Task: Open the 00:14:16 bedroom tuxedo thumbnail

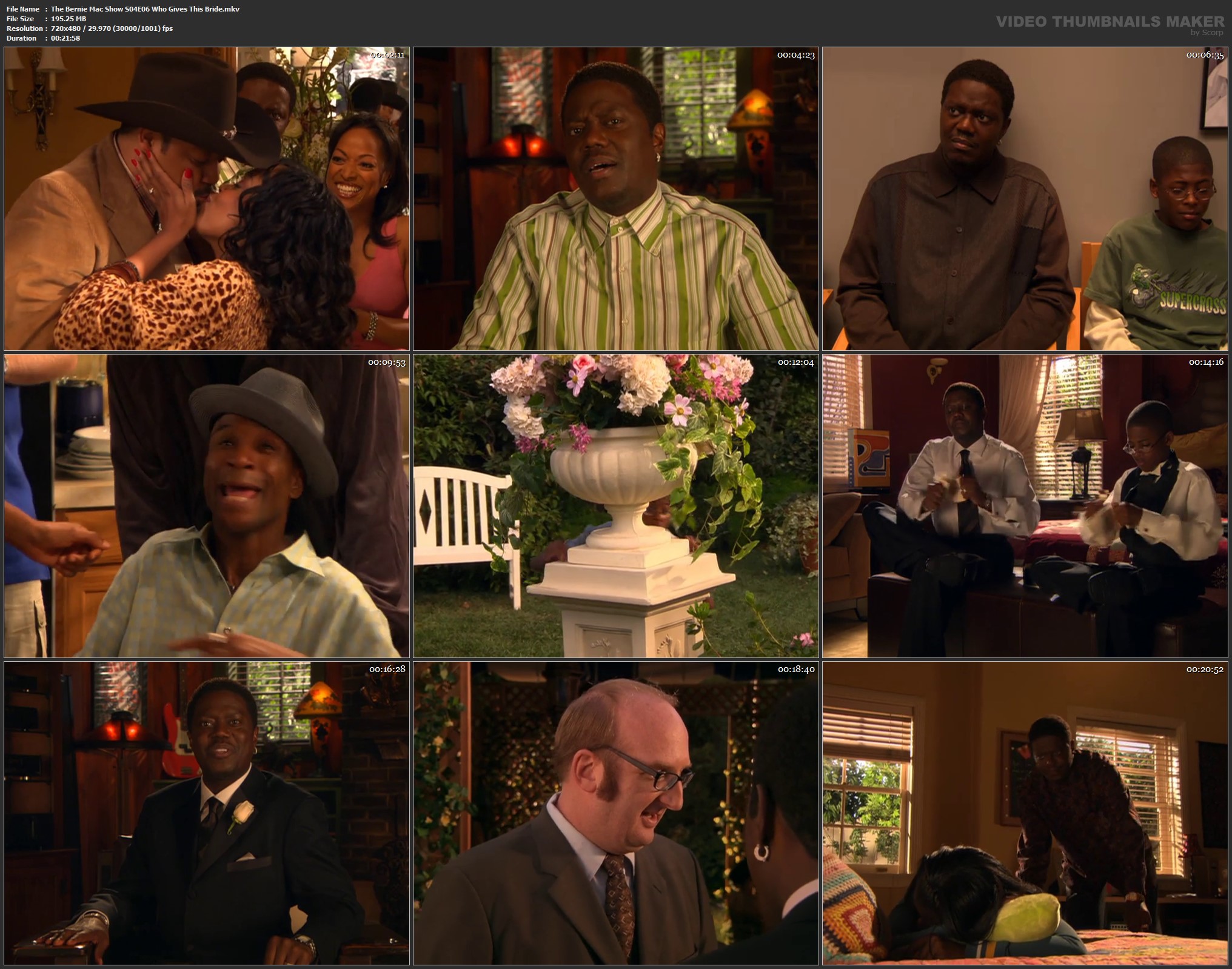Action: 1026,506
